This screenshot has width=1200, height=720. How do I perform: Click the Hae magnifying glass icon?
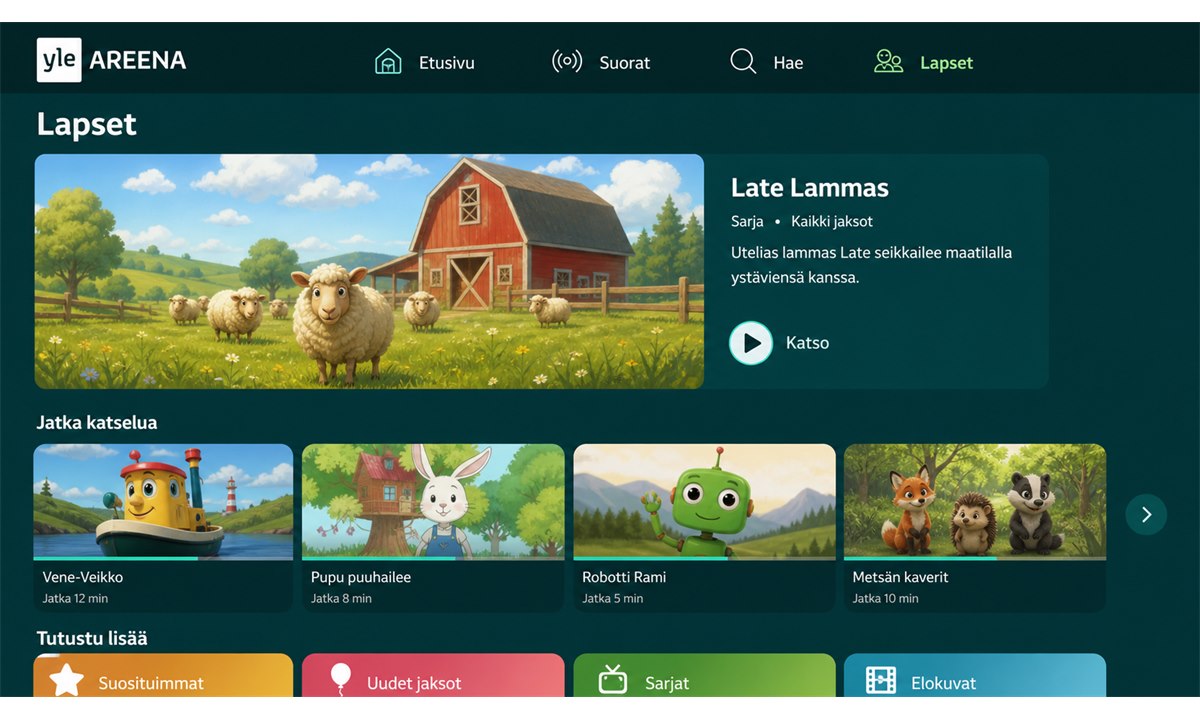(743, 62)
